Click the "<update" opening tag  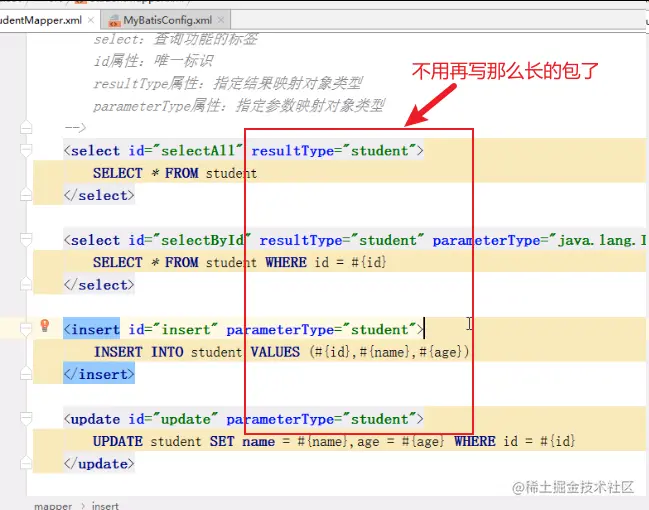(92, 419)
